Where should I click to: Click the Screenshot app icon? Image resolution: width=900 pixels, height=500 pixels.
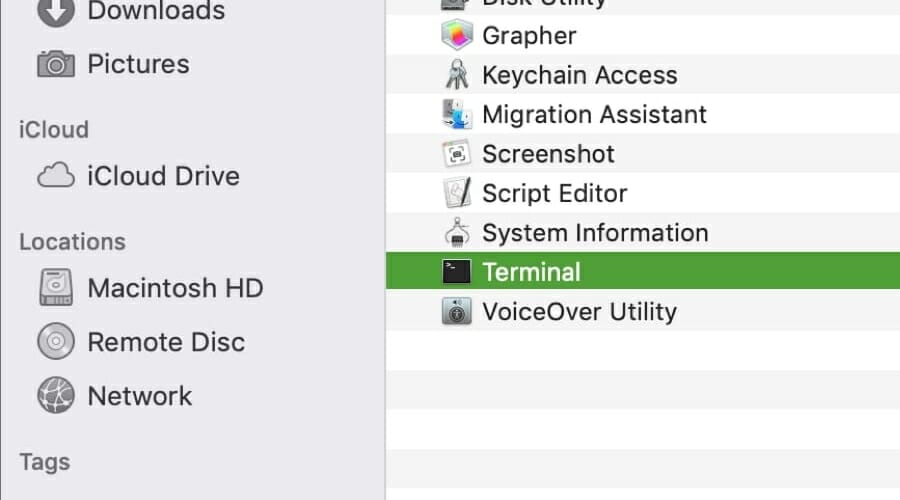coord(457,154)
